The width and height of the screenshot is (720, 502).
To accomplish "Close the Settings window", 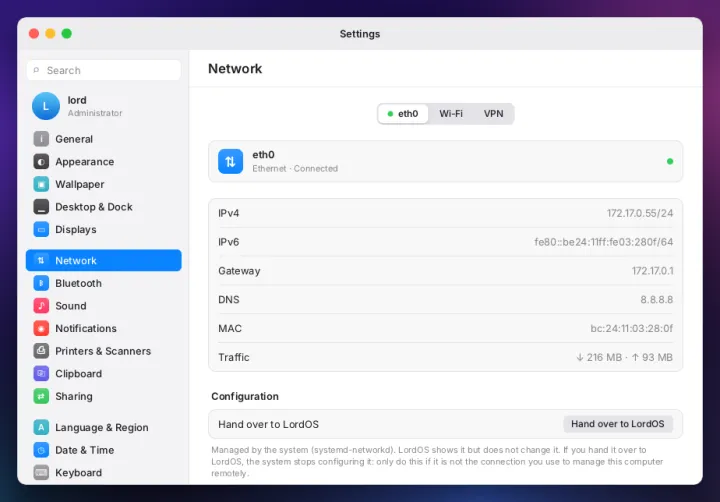I will point(34,34).
